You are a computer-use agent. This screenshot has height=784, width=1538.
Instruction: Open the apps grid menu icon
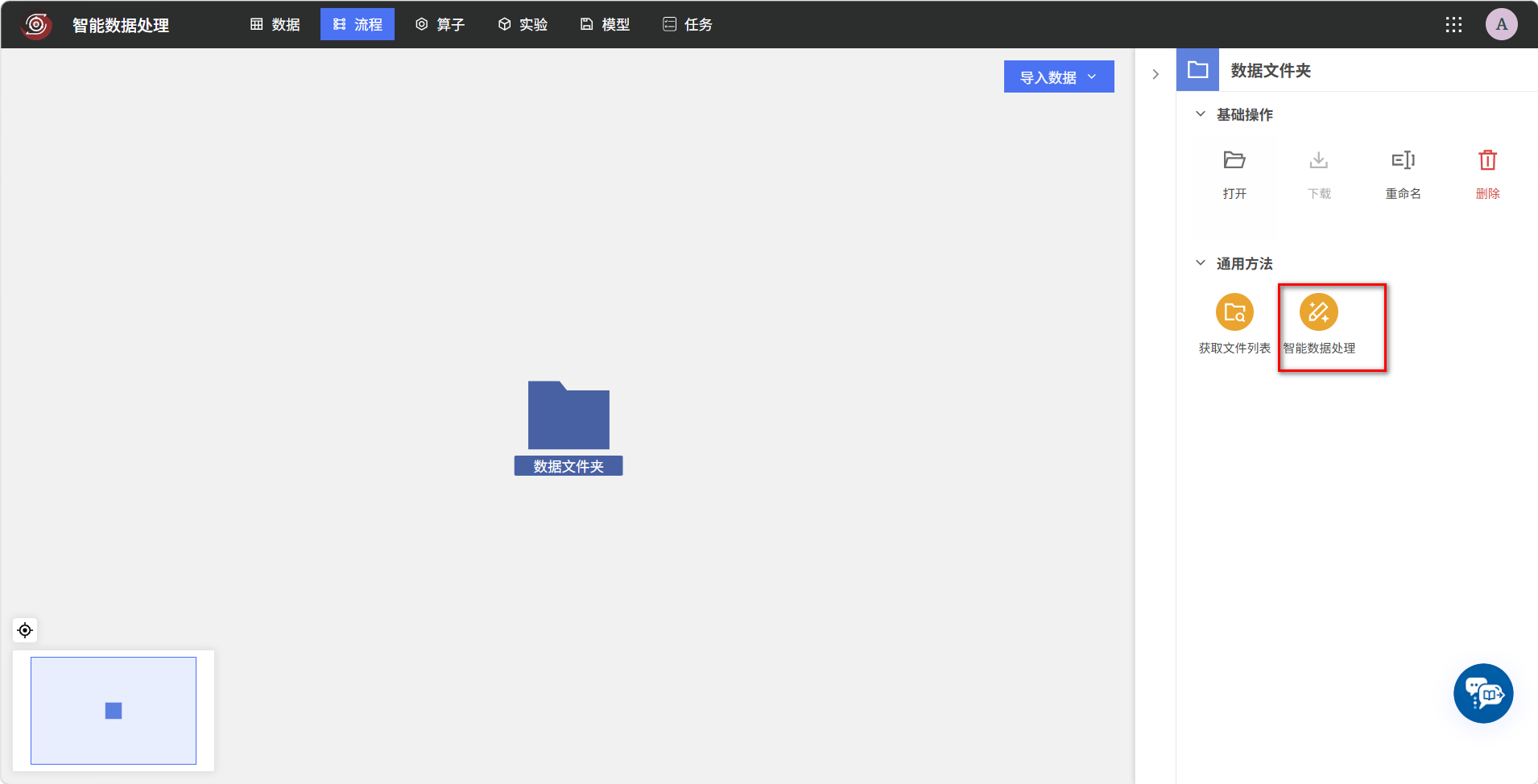point(1453,25)
